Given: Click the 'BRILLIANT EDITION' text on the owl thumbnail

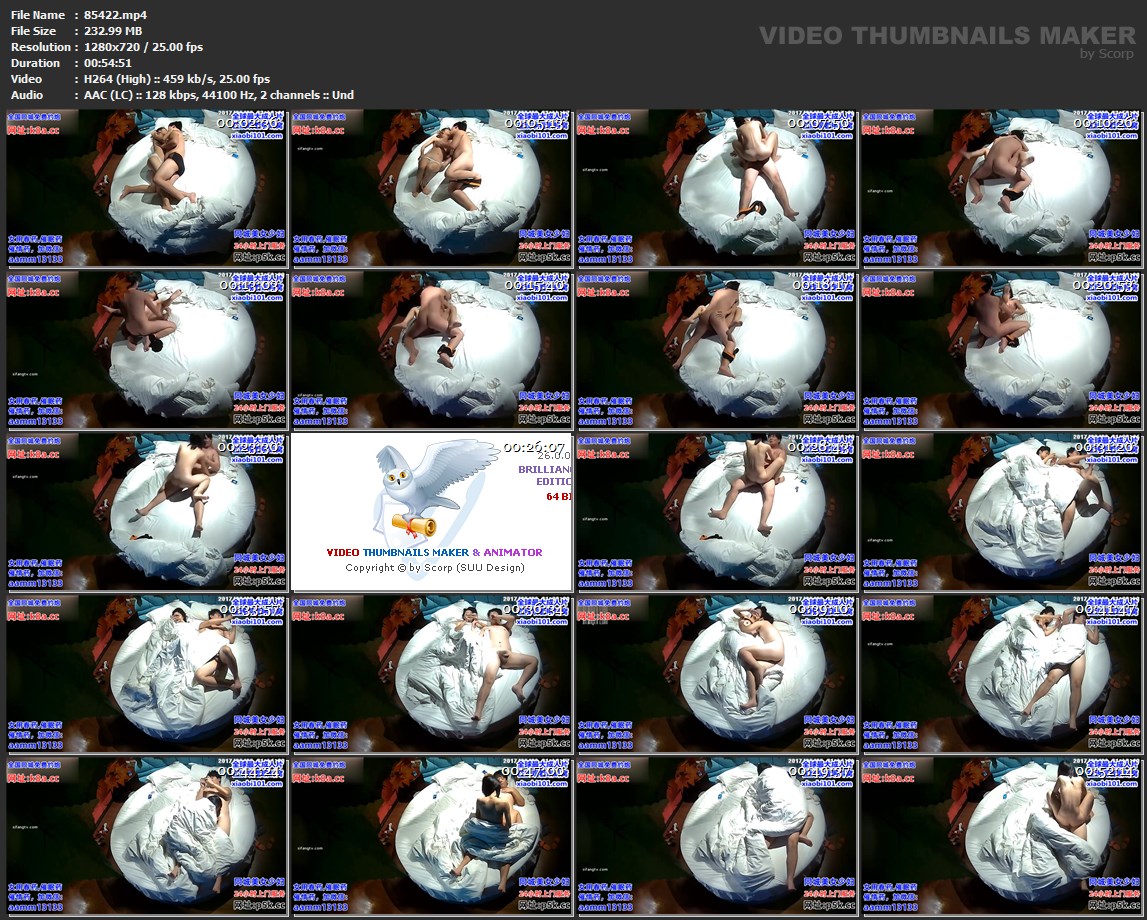Looking at the screenshot, I should 547,475.
